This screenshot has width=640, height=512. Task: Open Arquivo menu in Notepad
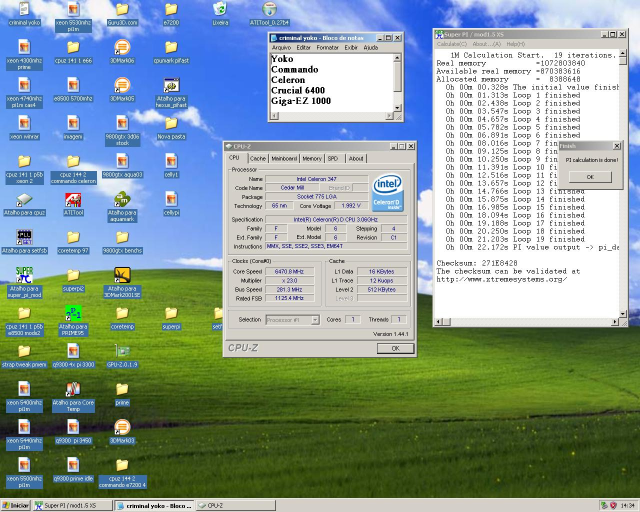pos(281,48)
